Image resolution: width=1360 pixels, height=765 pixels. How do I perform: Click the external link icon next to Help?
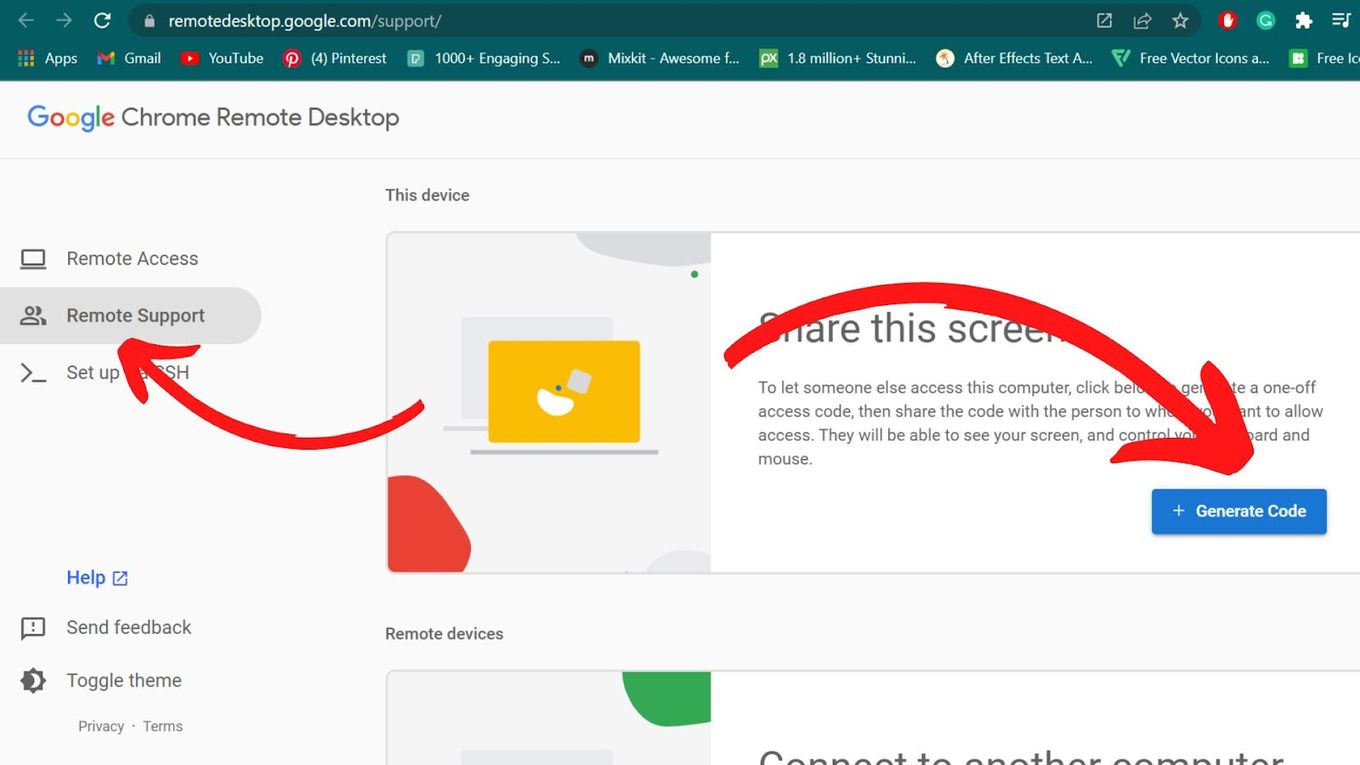[x=120, y=578]
